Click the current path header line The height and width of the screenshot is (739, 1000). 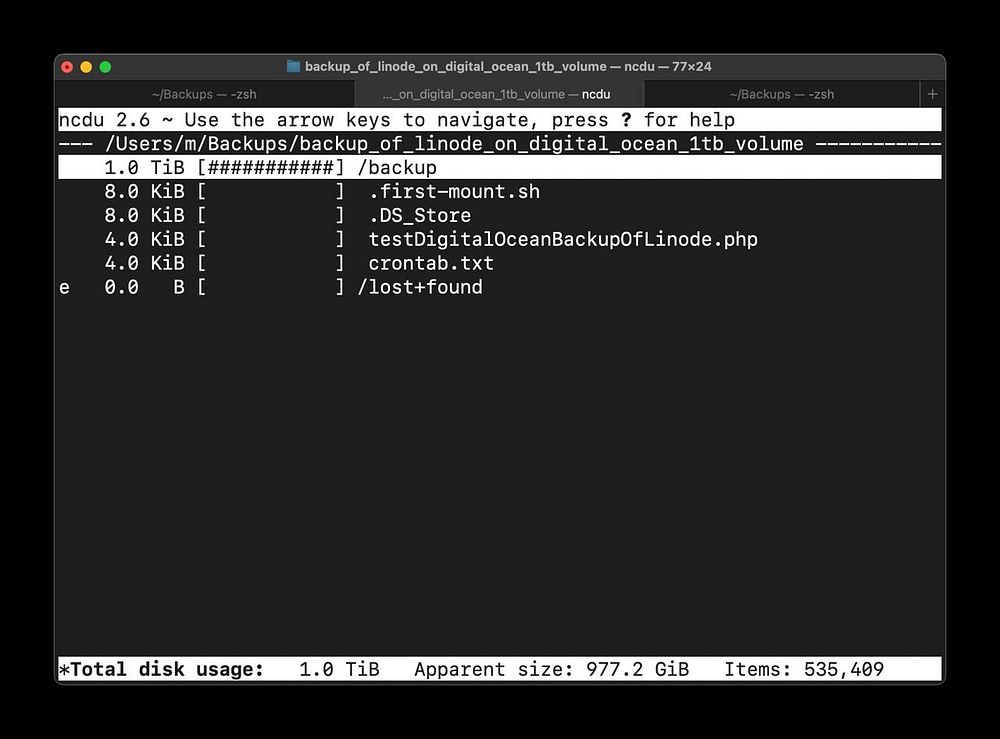click(x=499, y=143)
